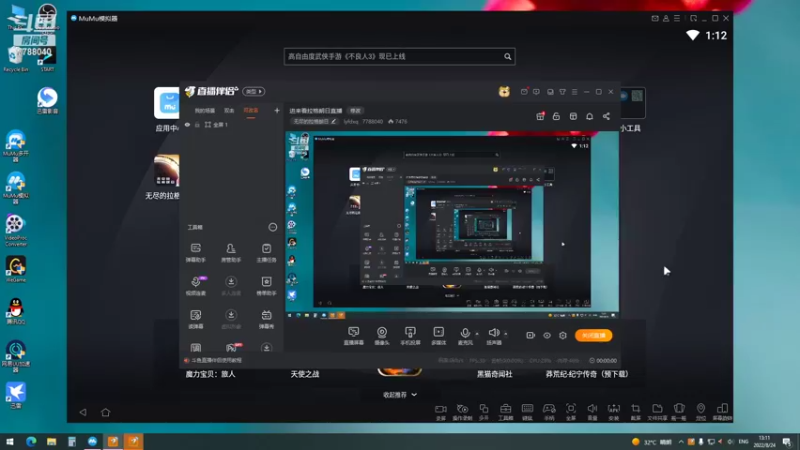
Task: Open hamburger menu in streaming app title bar
Action: point(574,92)
